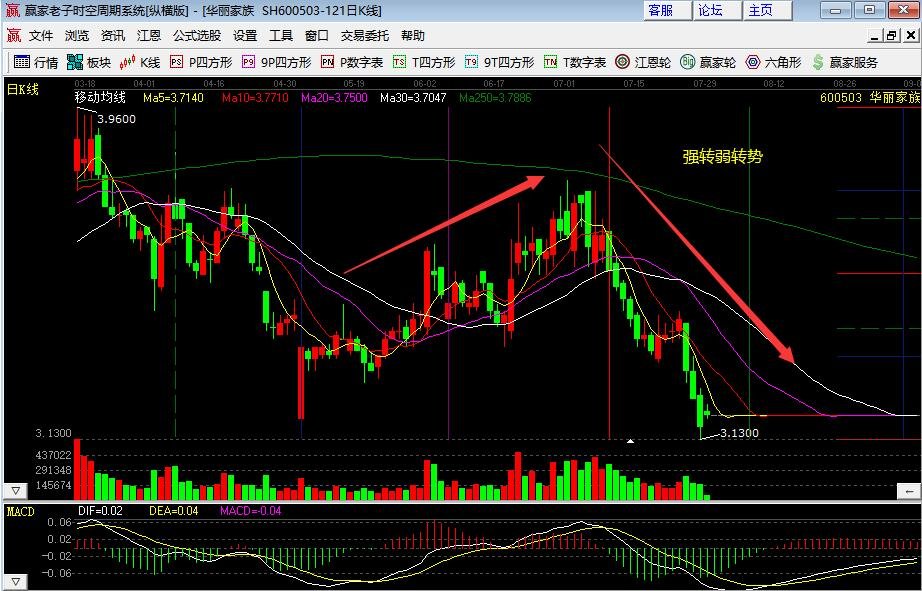The height and width of the screenshot is (591, 922).
Task: Launch the 江恩轮 Gann wheel
Action: (643, 62)
